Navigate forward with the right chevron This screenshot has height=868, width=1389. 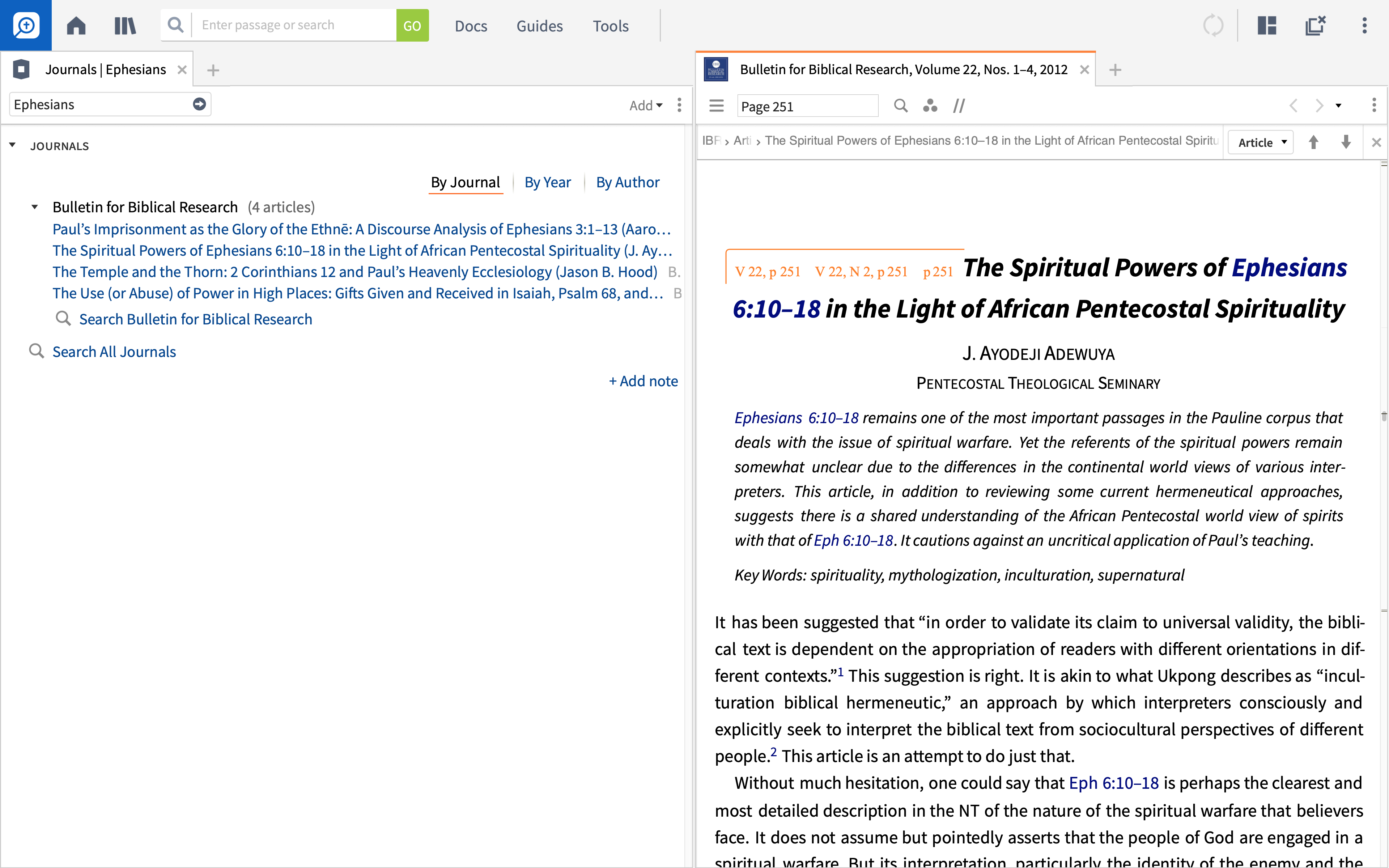click(x=1320, y=106)
